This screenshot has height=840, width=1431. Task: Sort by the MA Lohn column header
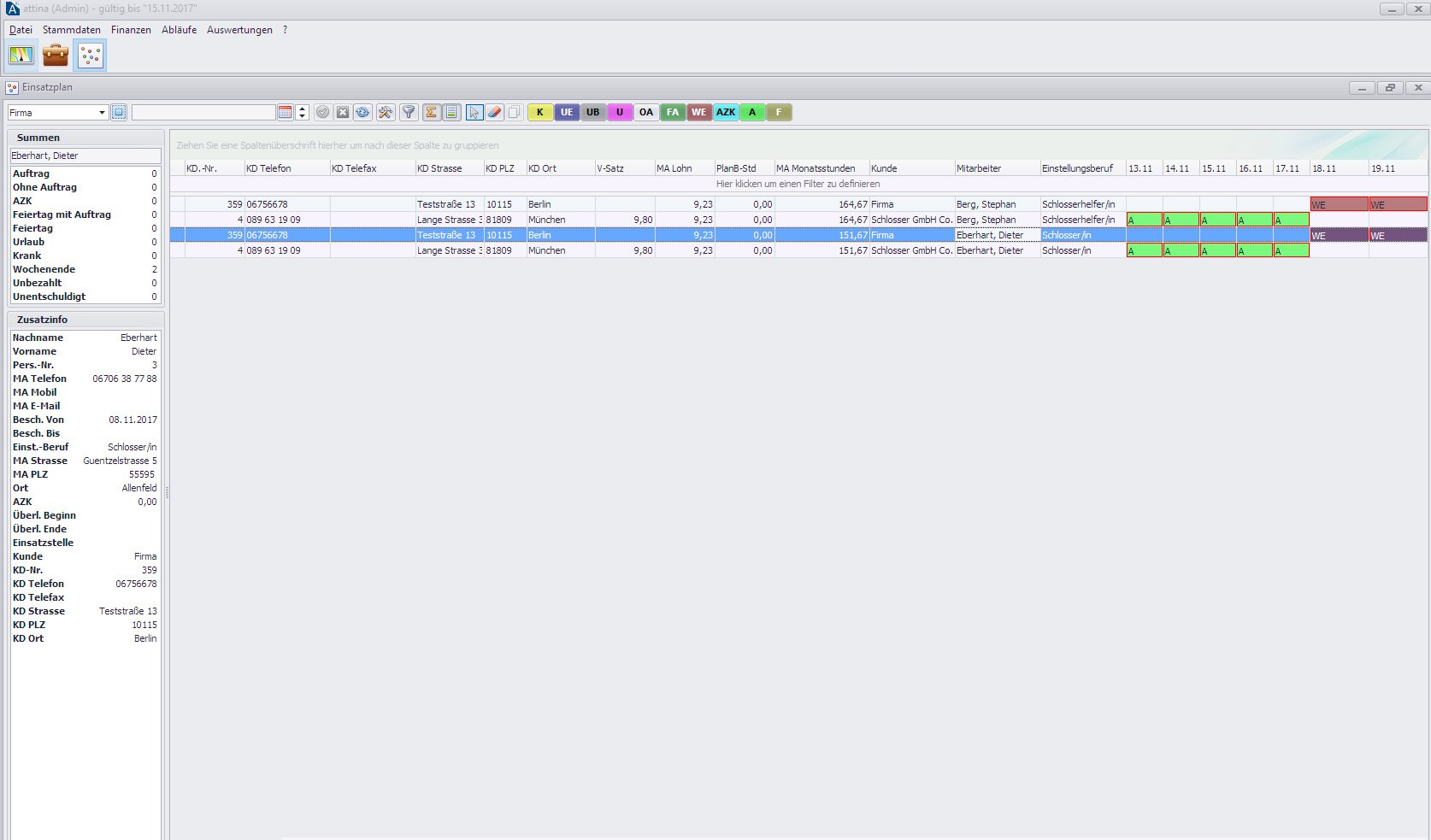pyautogui.click(x=685, y=168)
